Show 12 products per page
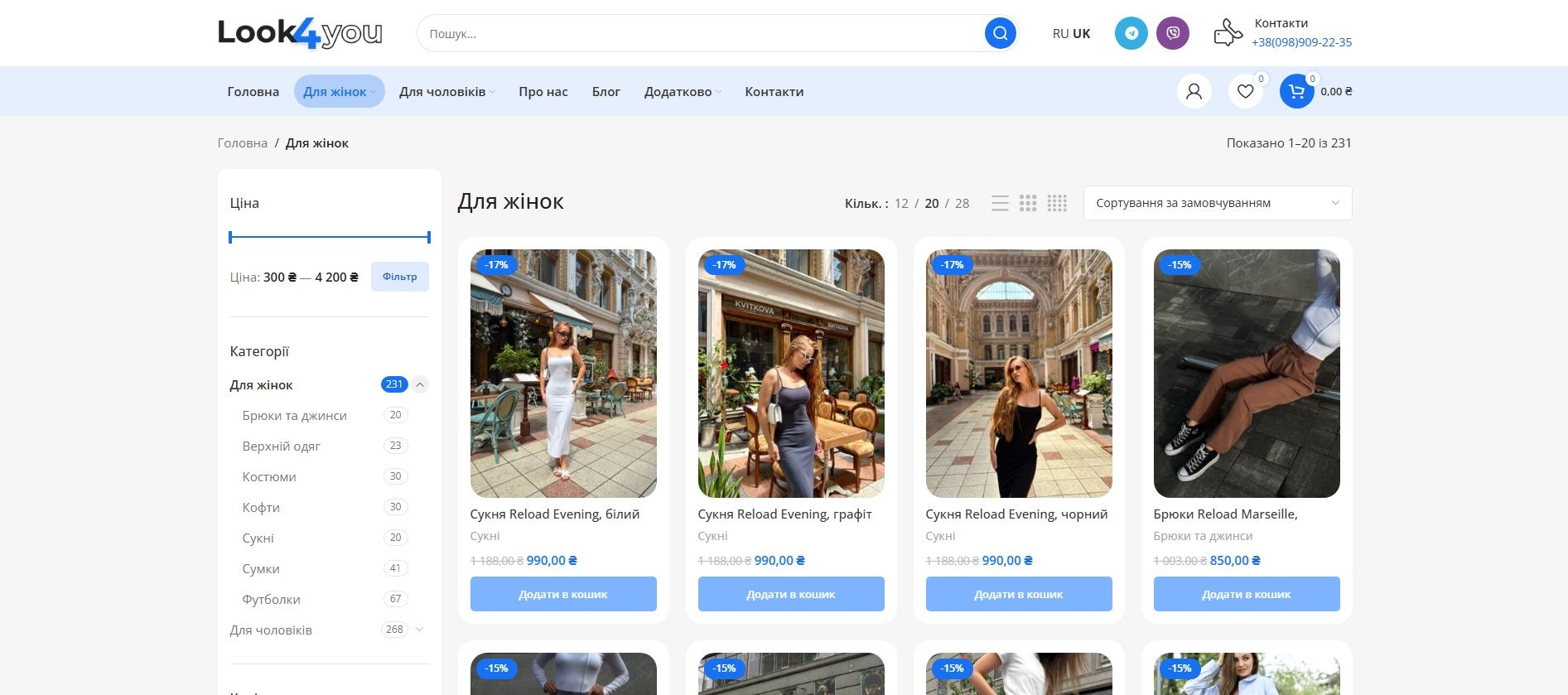The height and width of the screenshot is (695, 1568). pyautogui.click(x=901, y=203)
